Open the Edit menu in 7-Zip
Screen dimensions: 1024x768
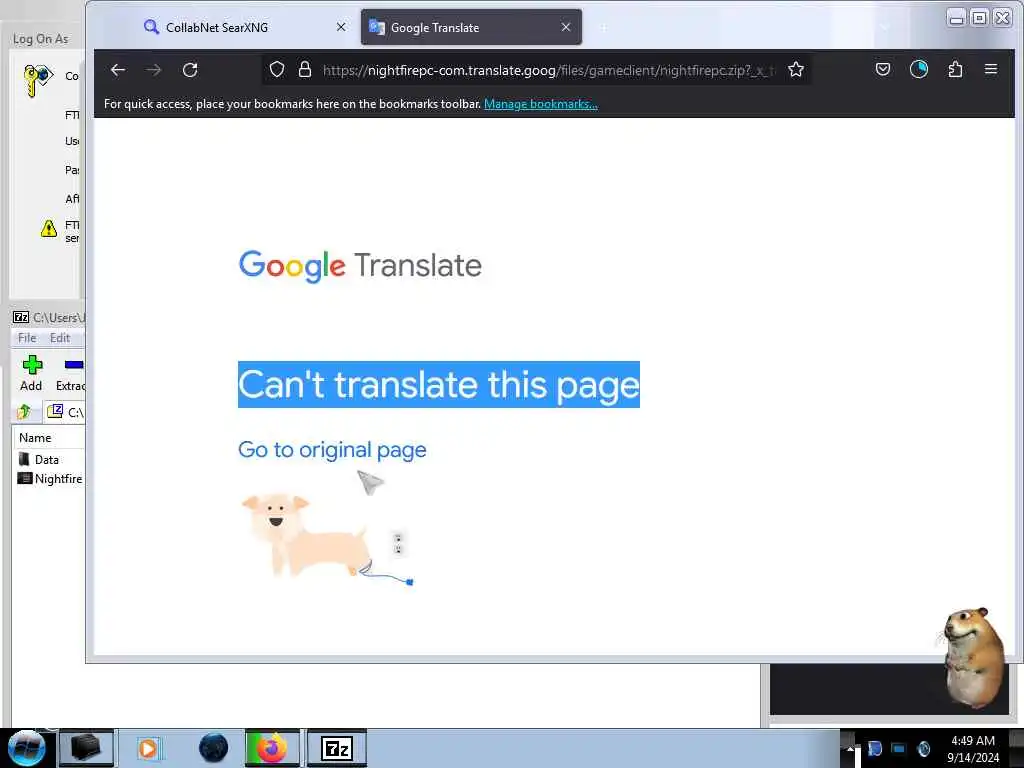point(59,338)
